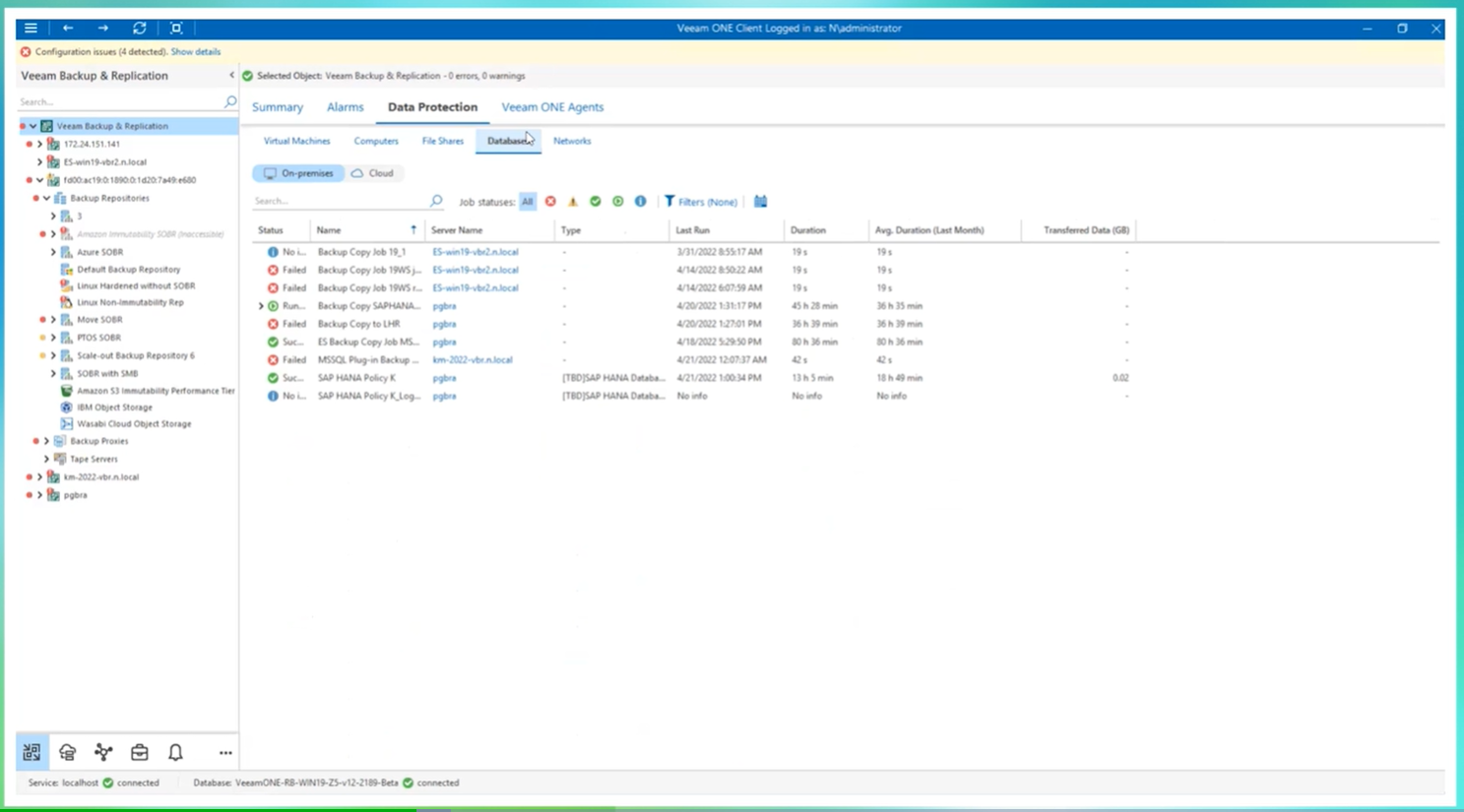This screenshot has height=812, width=1464.
Task: Open the briefcase Data Protection view icon
Action: [140, 752]
